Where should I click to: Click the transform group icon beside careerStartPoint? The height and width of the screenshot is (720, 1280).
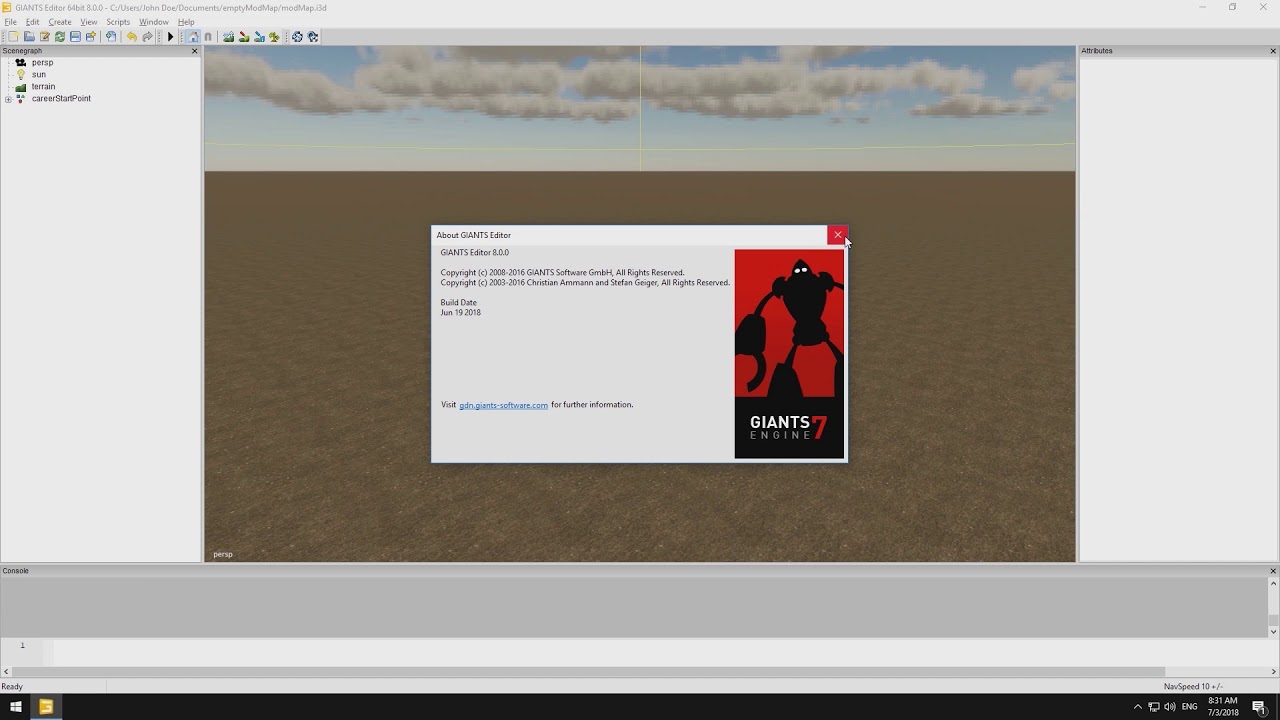point(21,99)
